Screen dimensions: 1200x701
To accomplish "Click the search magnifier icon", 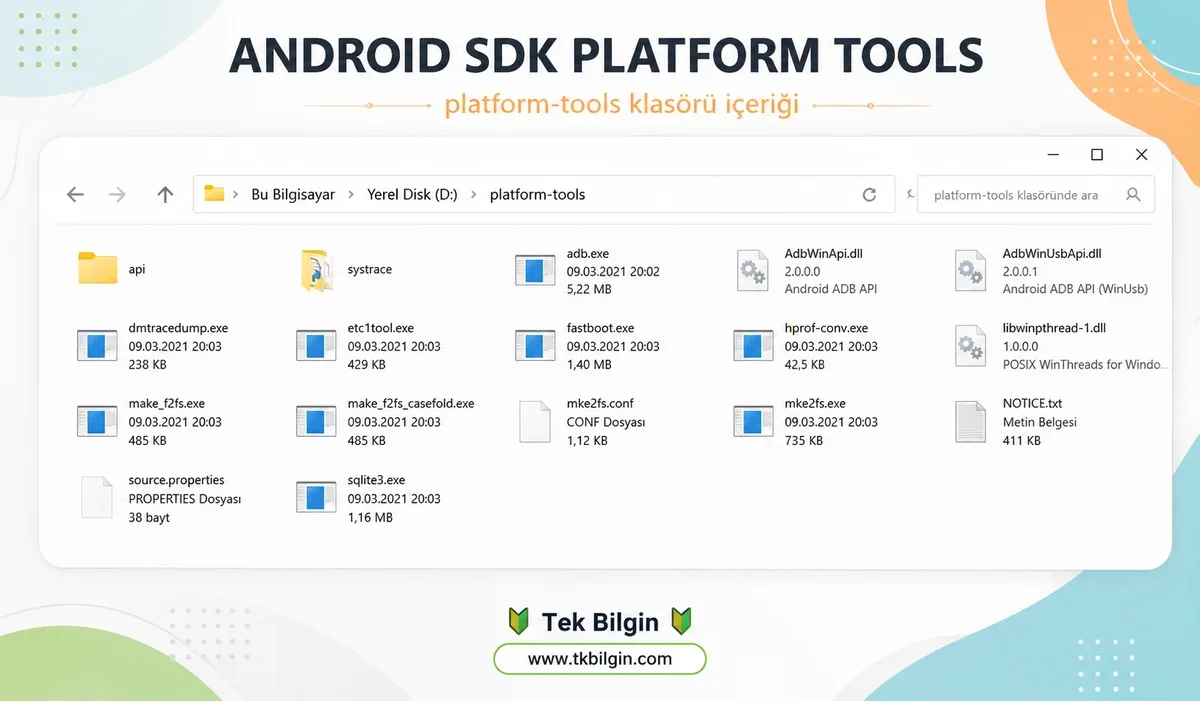I will tap(1133, 195).
